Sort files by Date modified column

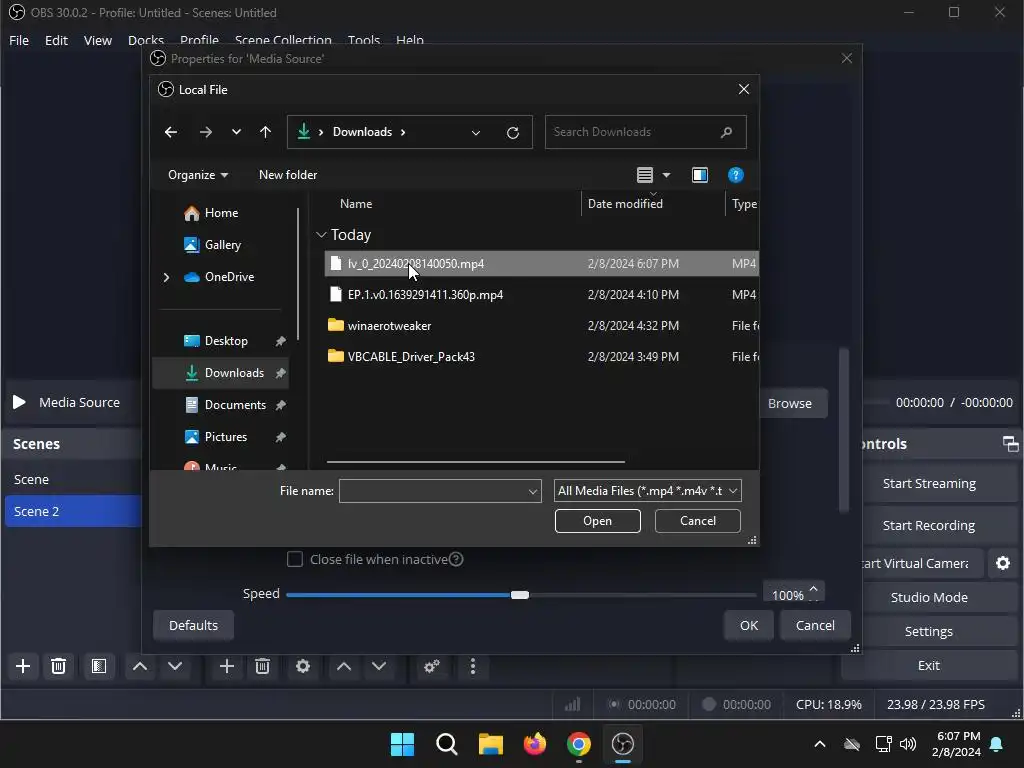tap(625, 204)
